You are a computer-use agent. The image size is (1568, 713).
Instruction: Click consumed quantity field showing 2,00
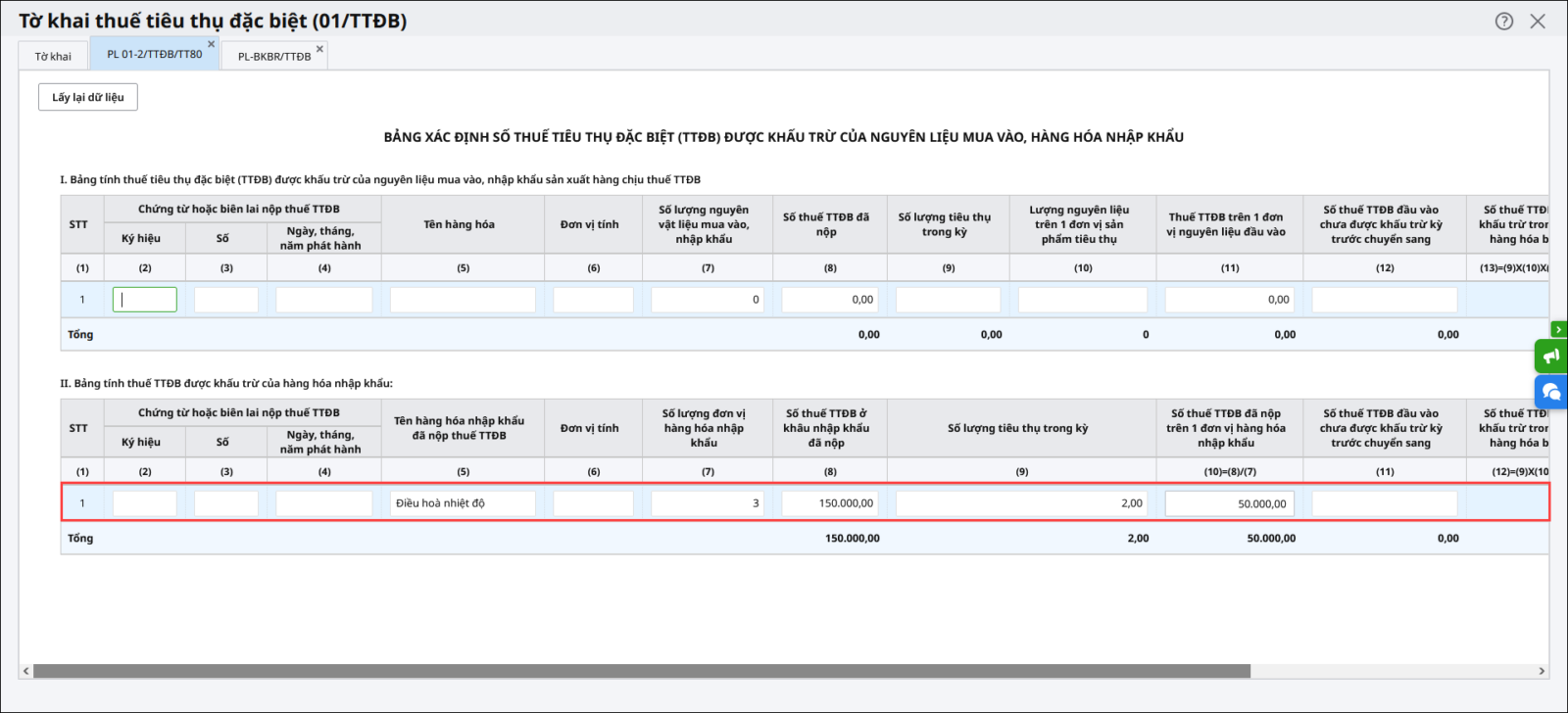coord(1022,503)
